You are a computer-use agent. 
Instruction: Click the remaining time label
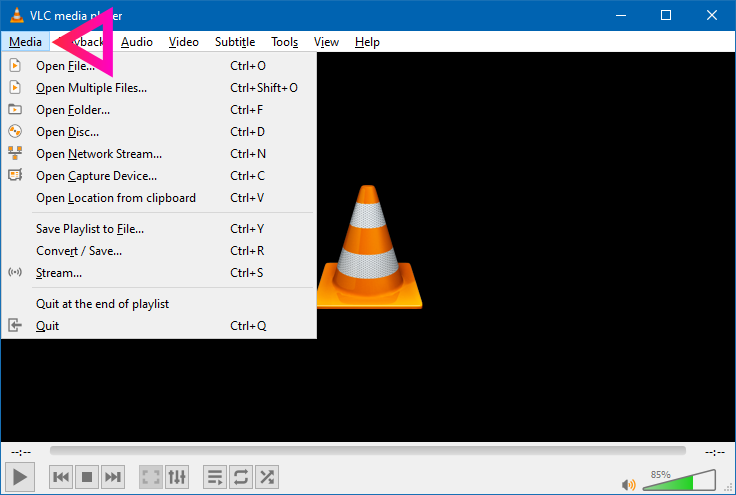click(714, 452)
